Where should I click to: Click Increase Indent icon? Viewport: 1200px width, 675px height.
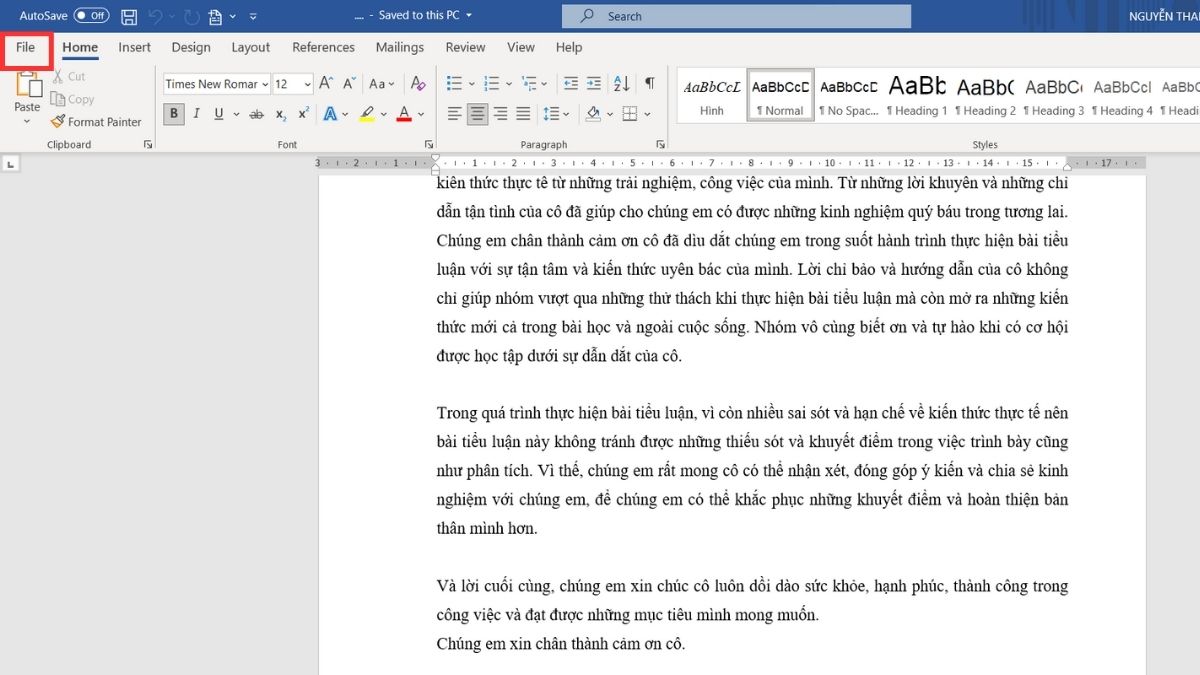(x=595, y=84)
